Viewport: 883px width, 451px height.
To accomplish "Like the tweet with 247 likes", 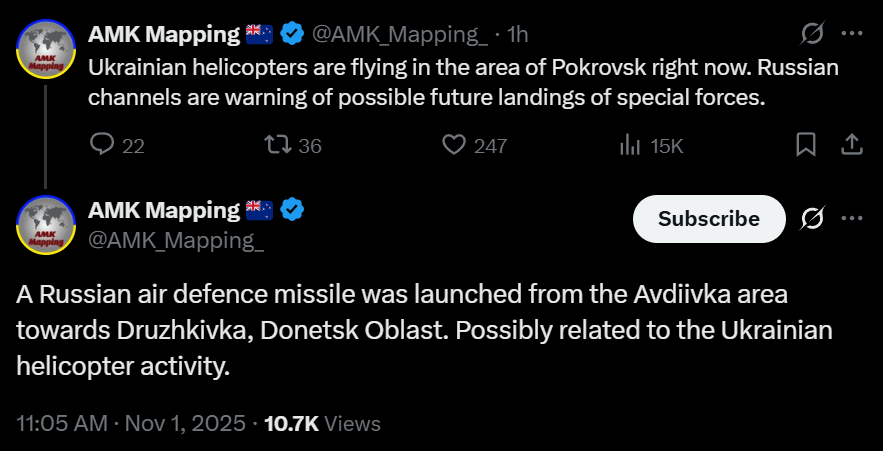I will [x=455, y=146].
